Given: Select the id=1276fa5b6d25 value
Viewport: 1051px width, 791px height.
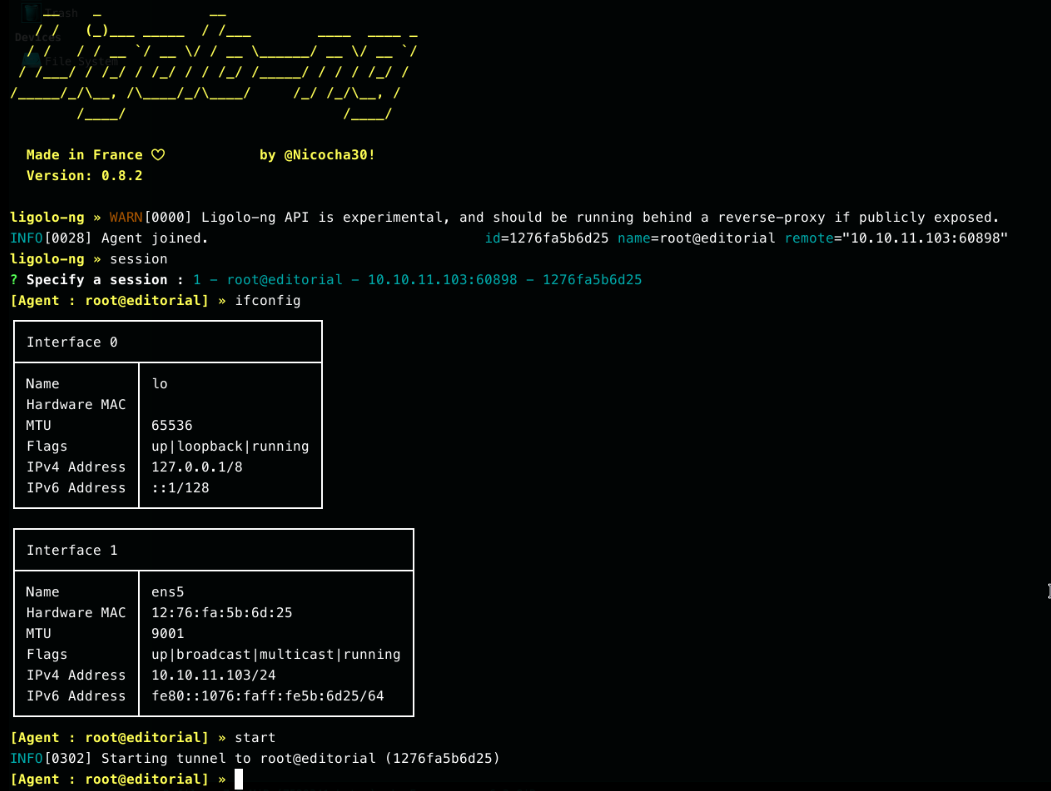Looking at the screenshot, I should (546, 238).
